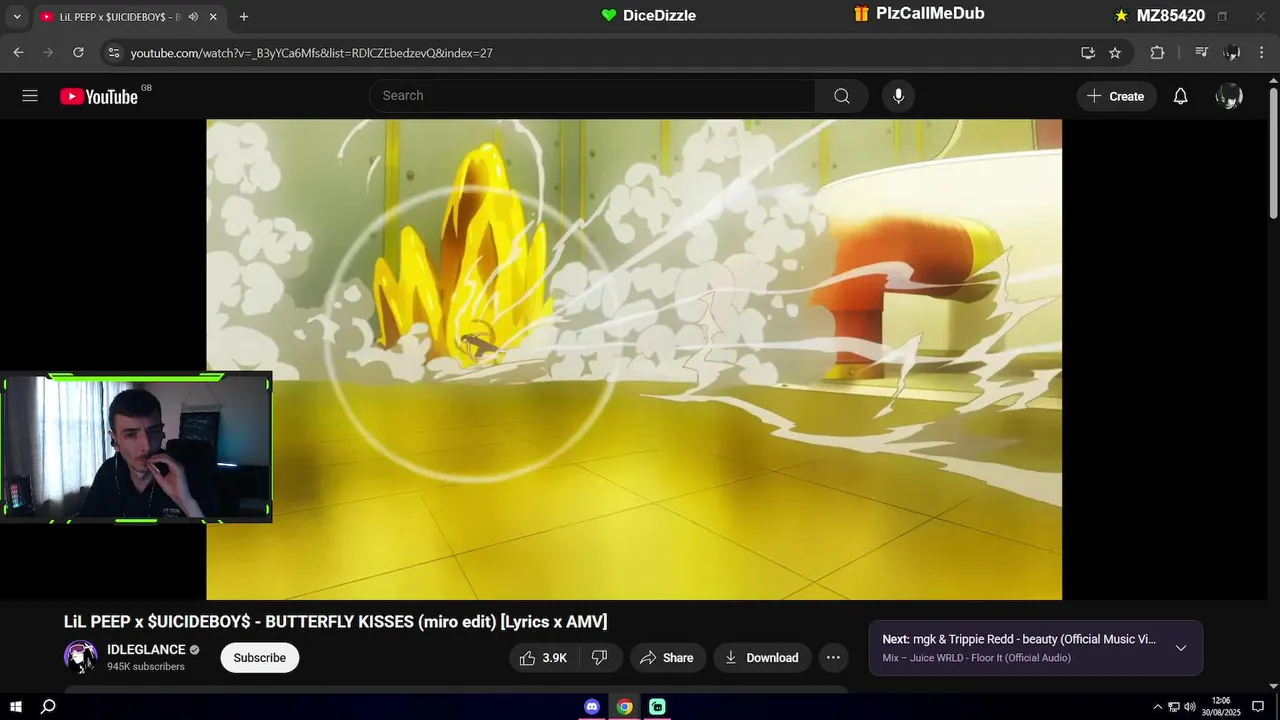Click the magnifying glass search button
1280x720 pixels.
click(x=842, y=96)
